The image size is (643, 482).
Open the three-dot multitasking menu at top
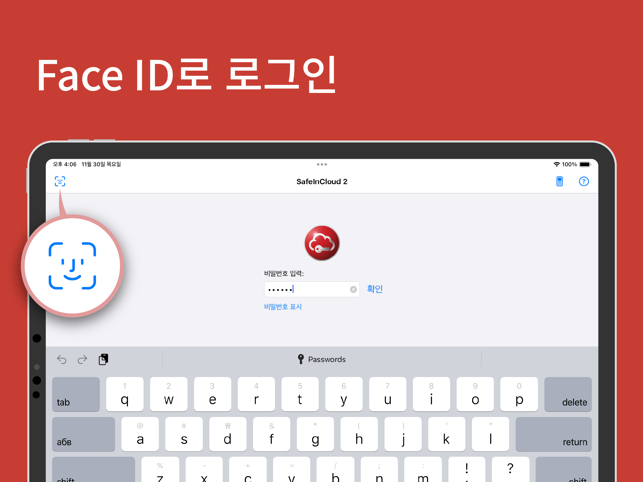pyautogui.click(x=322, y=164)
